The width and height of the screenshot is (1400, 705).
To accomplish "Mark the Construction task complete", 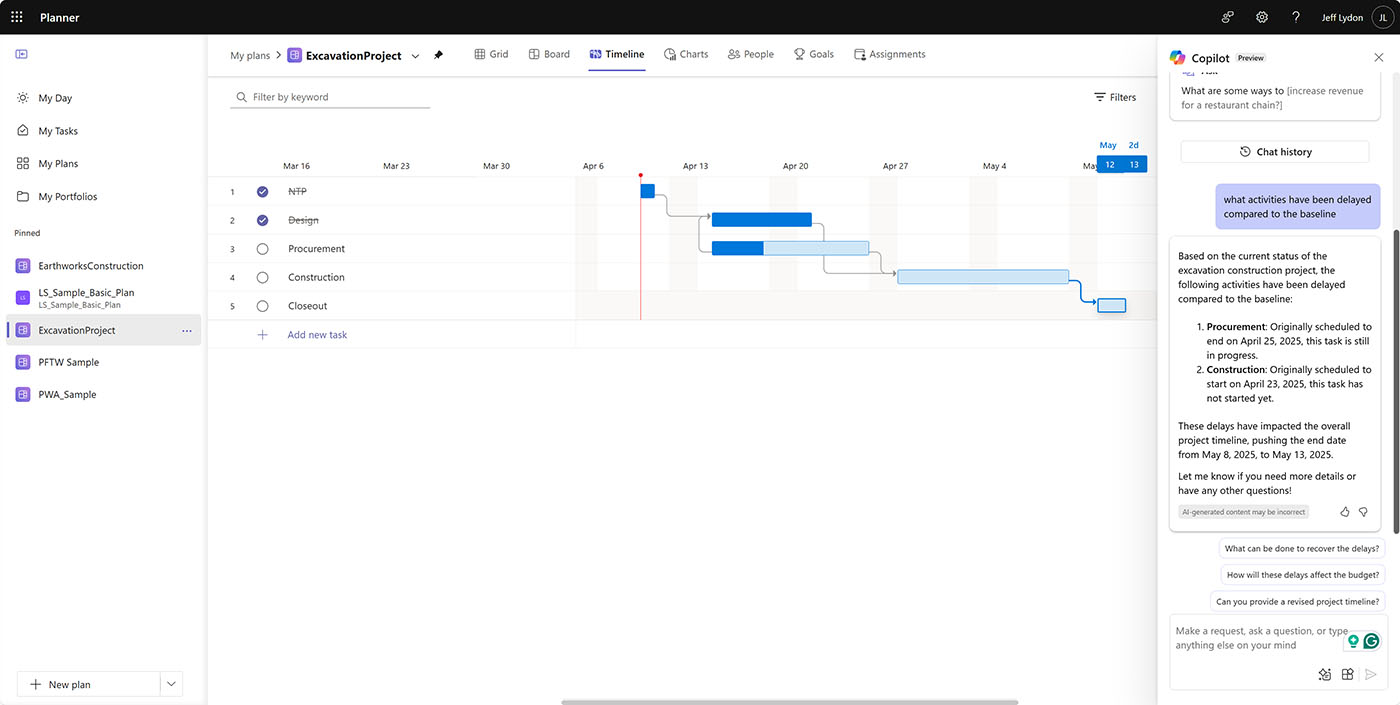I will click(262, 277).
